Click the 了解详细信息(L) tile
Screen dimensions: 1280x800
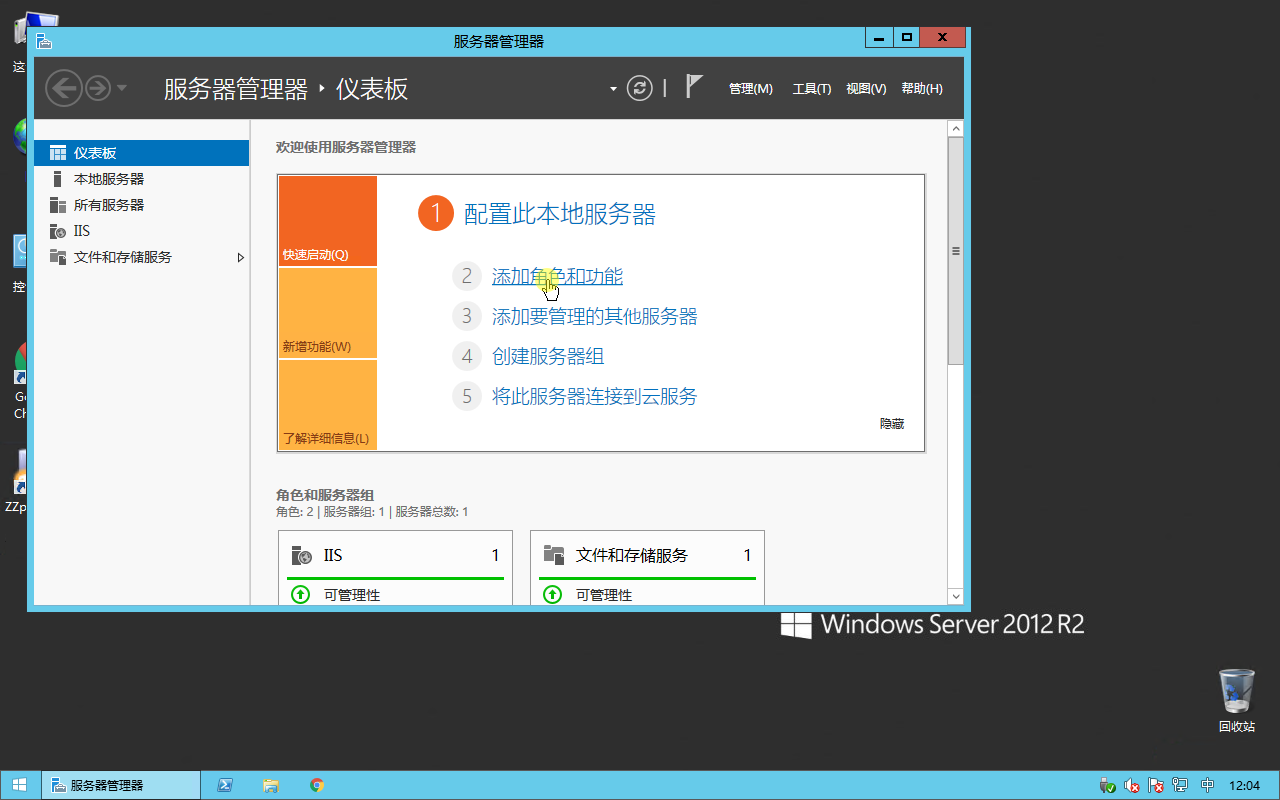[328, 405]
